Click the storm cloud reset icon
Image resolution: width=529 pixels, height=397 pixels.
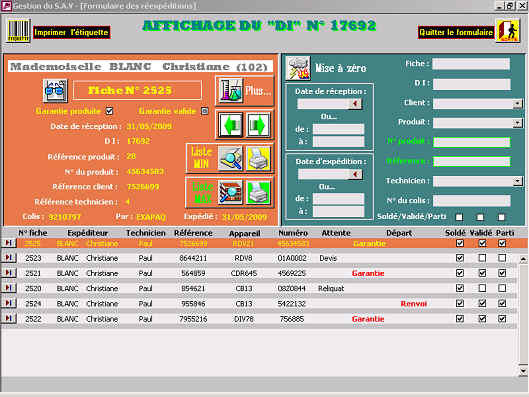[x=298, y=68]
